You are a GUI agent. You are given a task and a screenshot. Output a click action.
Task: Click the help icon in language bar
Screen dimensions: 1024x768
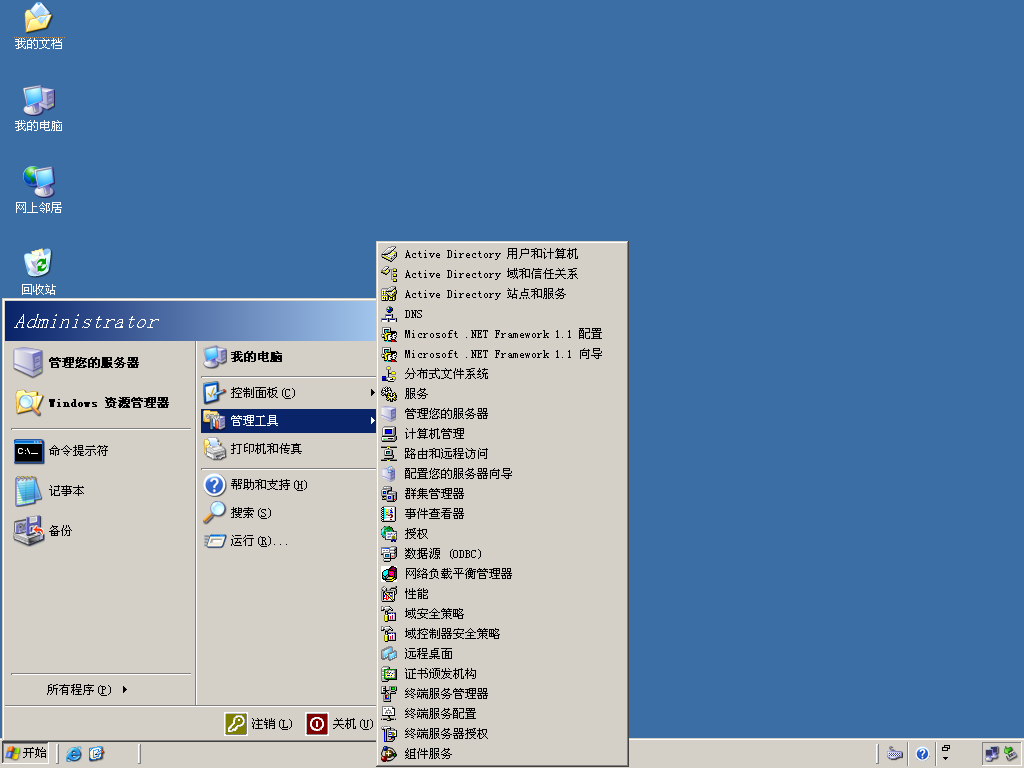click(922, 754)
